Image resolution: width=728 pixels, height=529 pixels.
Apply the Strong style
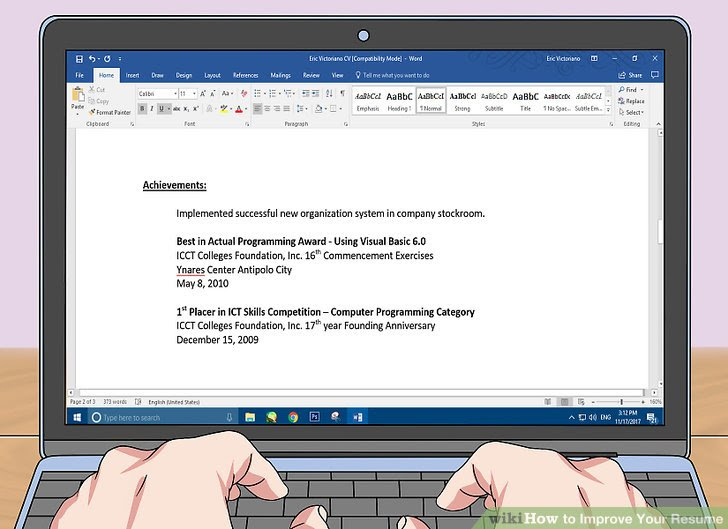coord(462,101)
